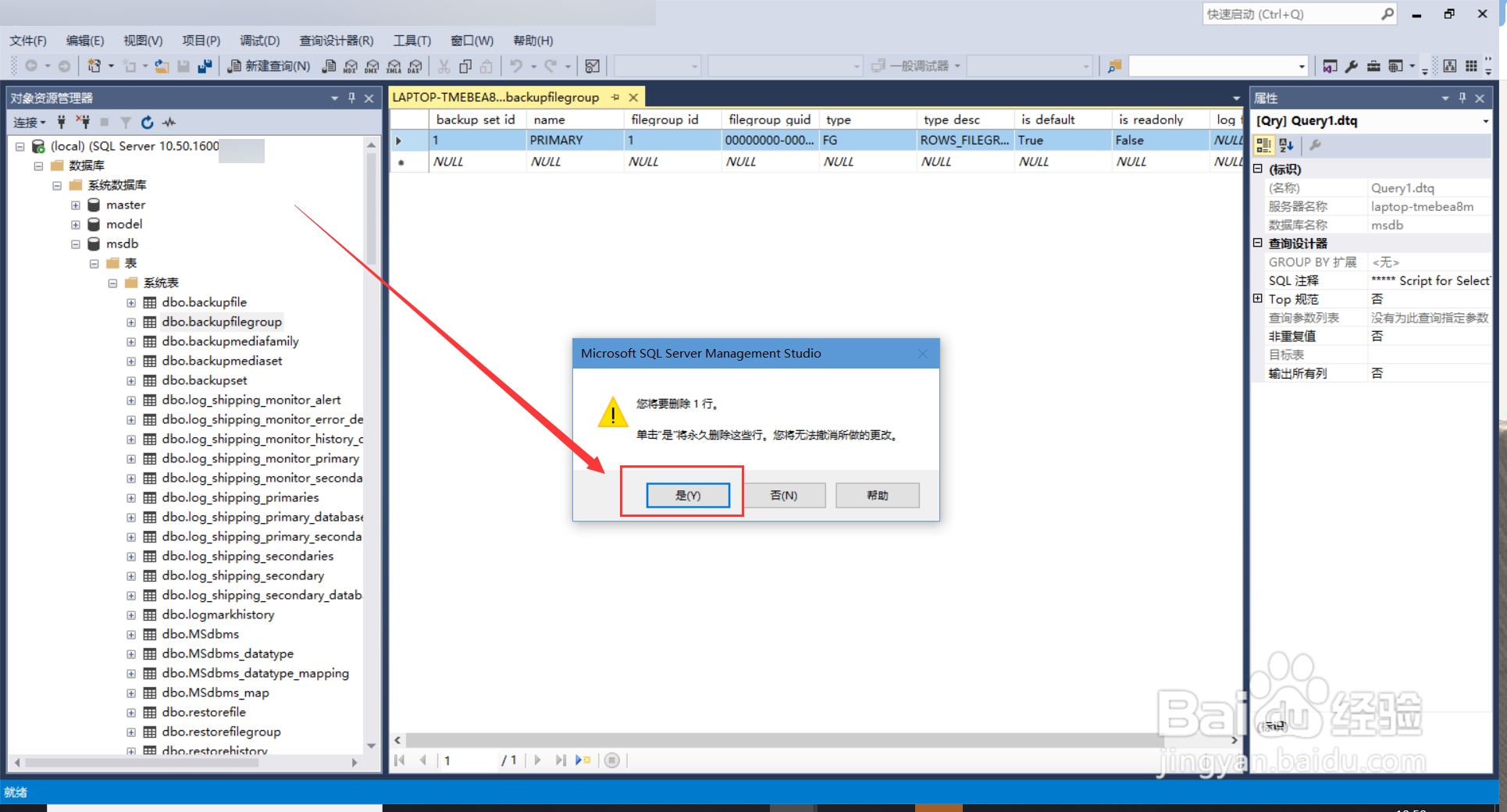The width and height of the screenshot is (1507, 812).
Task: Collapse the msdb database node
Action: [x=76, y=244]
